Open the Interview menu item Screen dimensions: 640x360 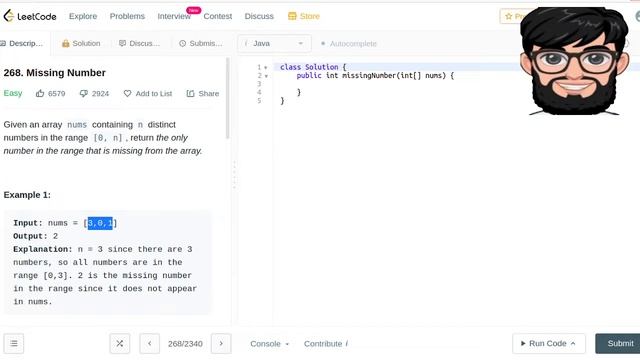coord(174,16)
